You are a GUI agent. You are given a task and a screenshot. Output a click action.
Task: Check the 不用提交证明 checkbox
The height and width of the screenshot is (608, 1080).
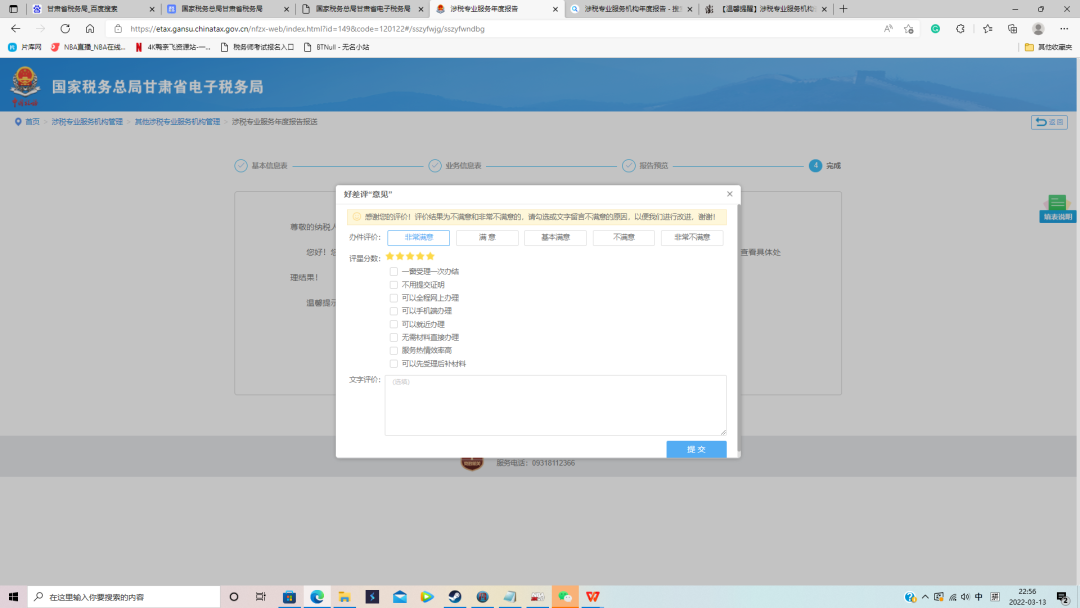click(x=394, y=285)
